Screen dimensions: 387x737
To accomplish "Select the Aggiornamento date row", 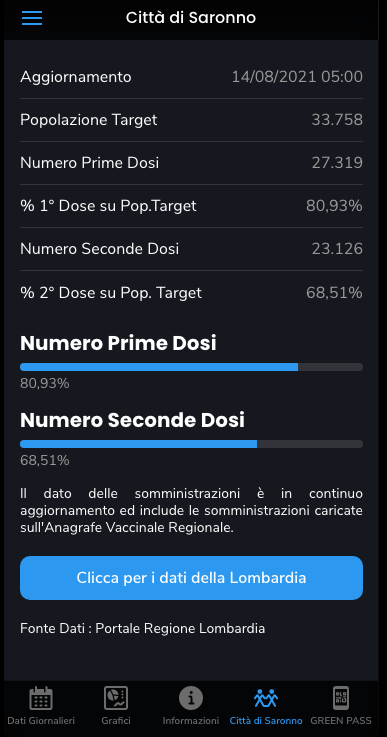I will (x=191, y=77).
